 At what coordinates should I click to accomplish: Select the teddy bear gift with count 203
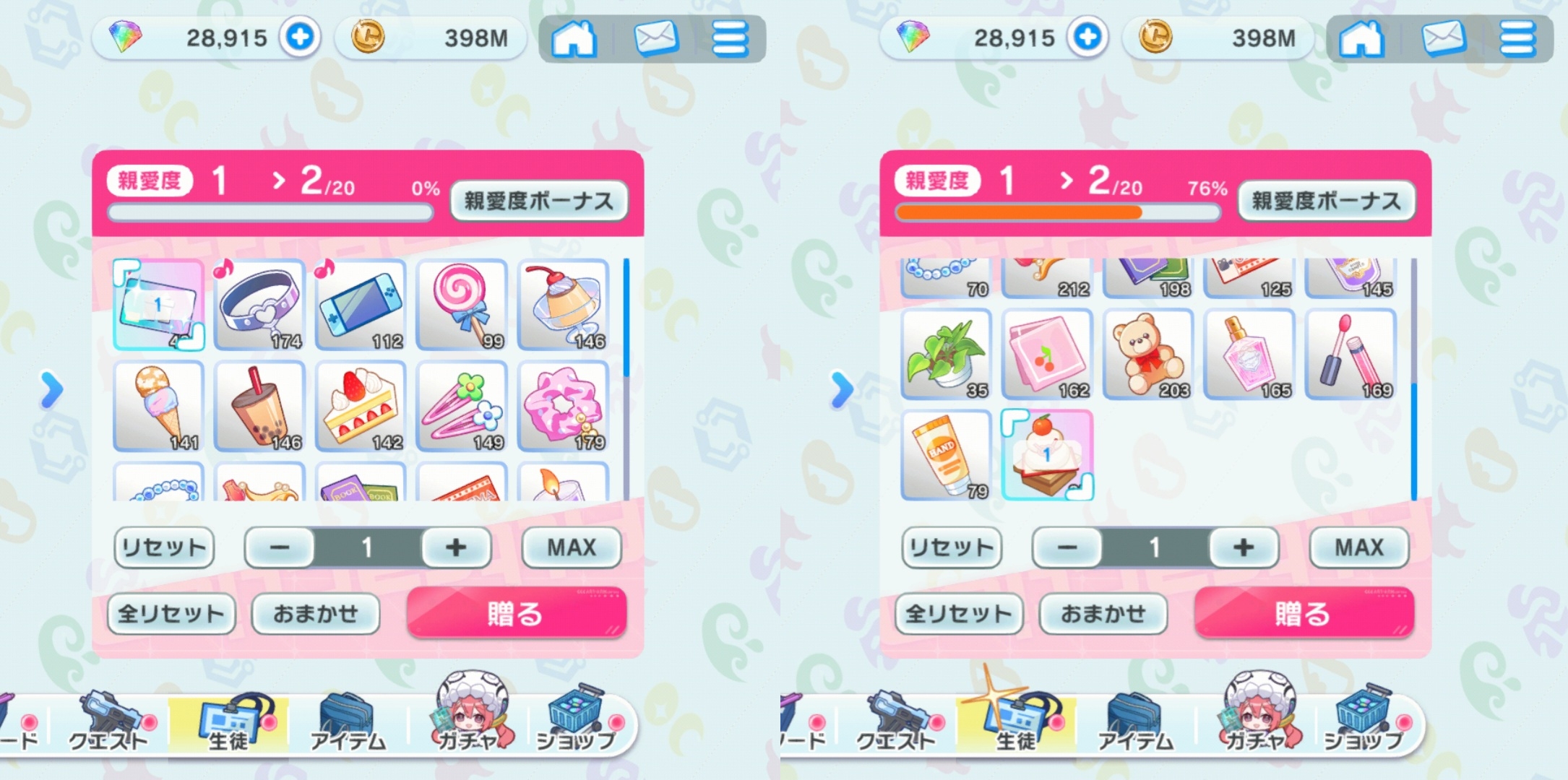click(1148, 355)
